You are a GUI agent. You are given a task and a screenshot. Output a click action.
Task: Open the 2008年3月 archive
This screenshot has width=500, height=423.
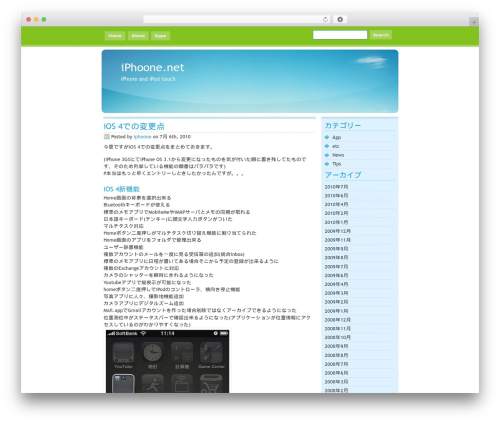336,382
